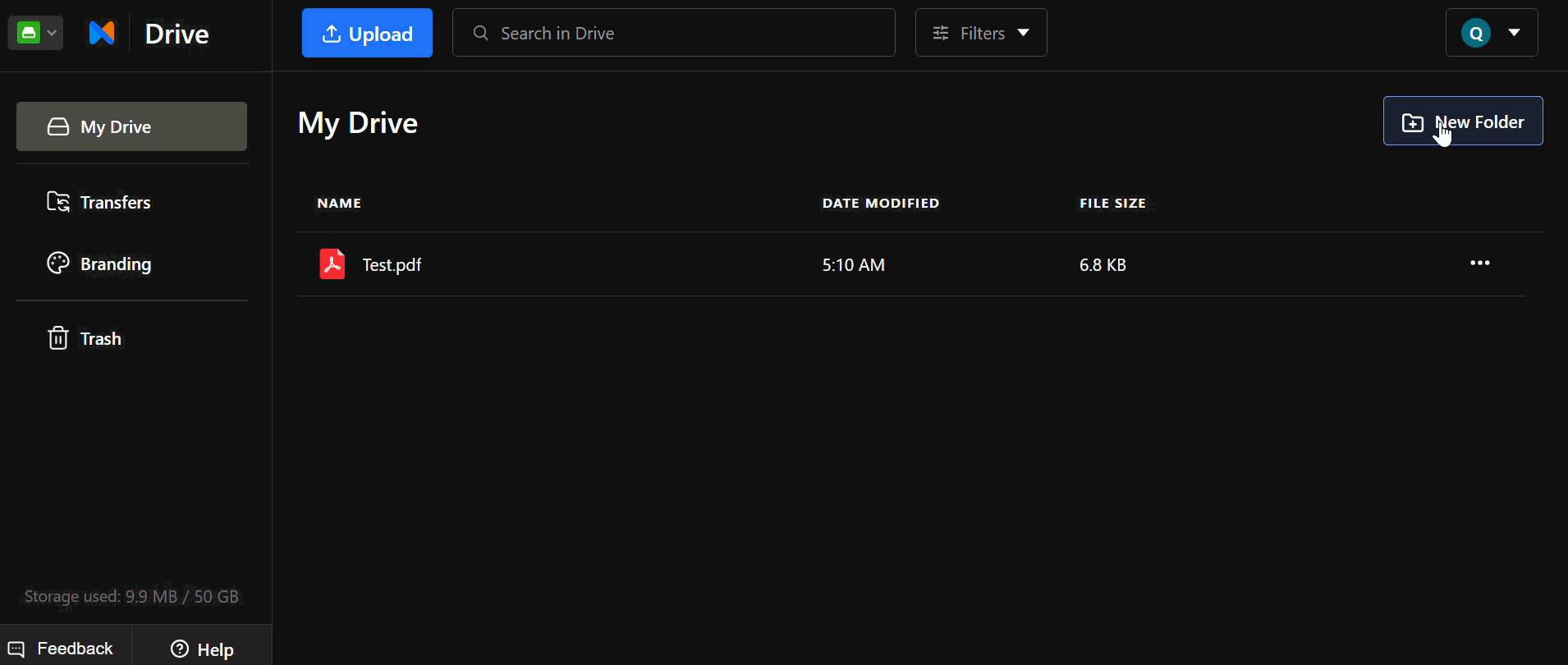Open the green app switcher icon
This screenshot has height=665, width=1568.
coord(30,33)
